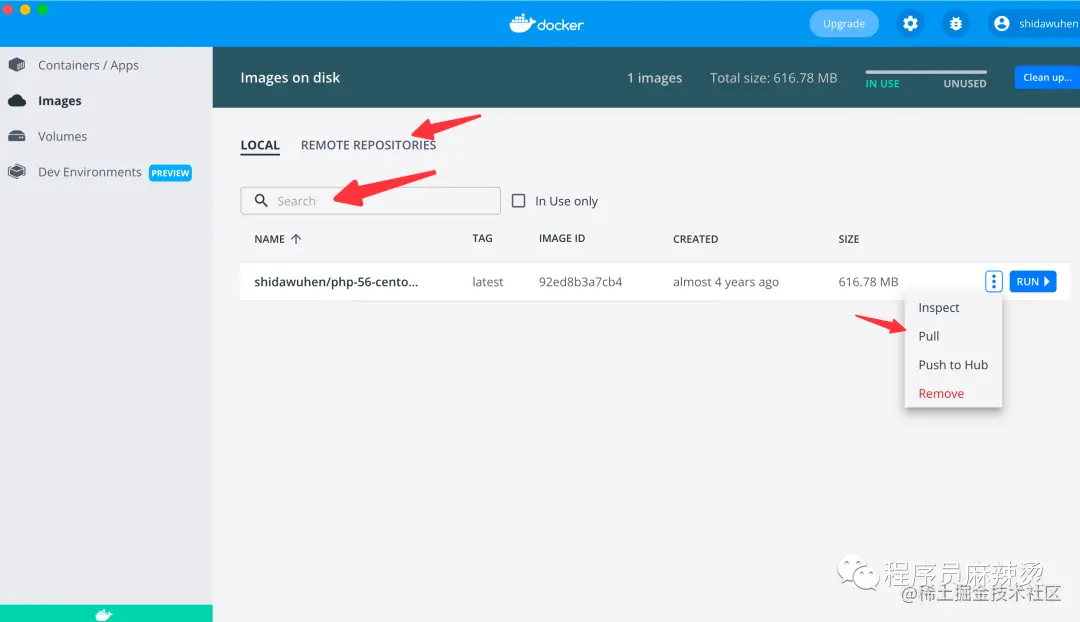Enable the In Use only checkbox

click(519, 200)
